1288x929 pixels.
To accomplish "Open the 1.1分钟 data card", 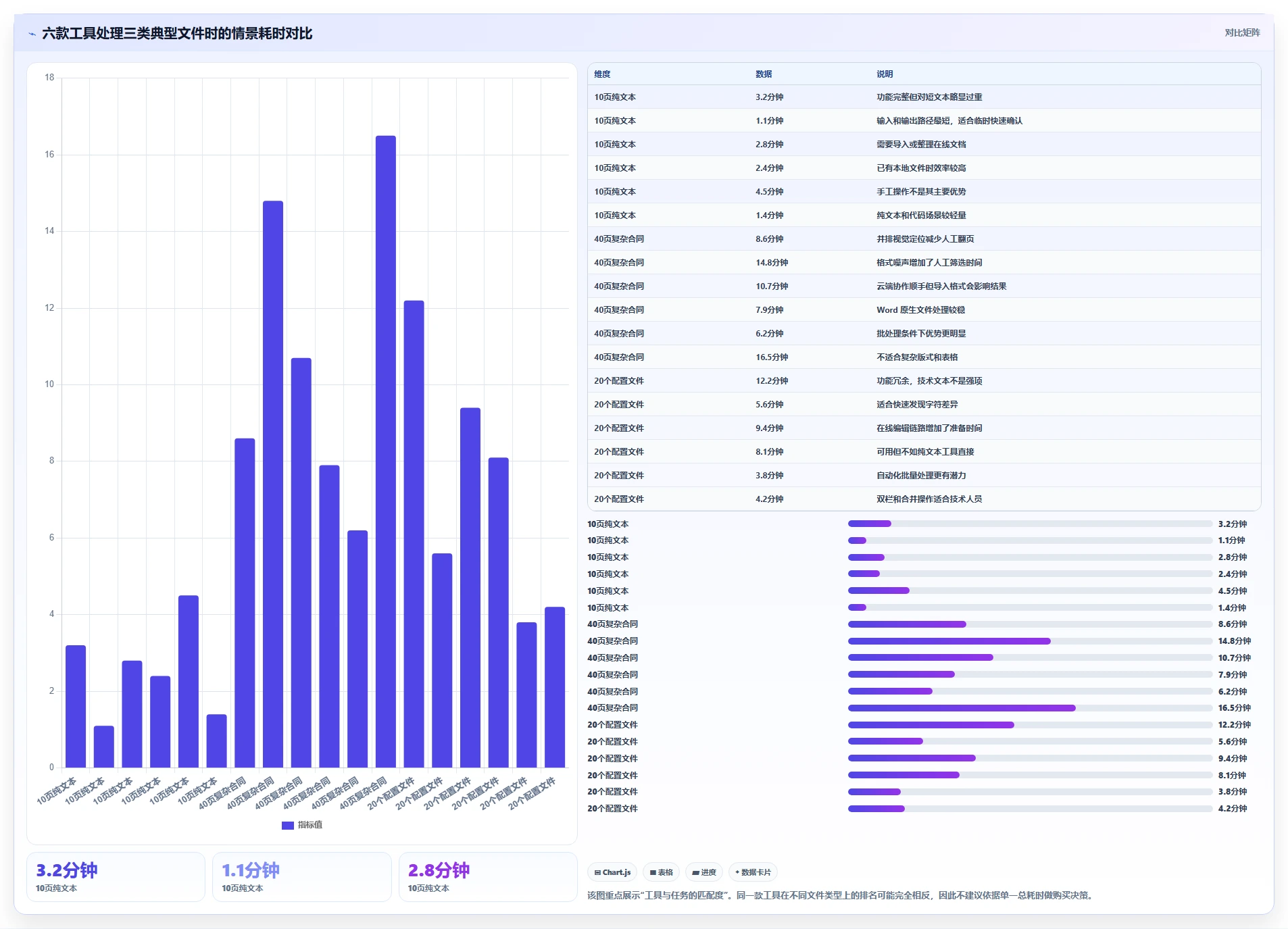I will coord(302,877).
